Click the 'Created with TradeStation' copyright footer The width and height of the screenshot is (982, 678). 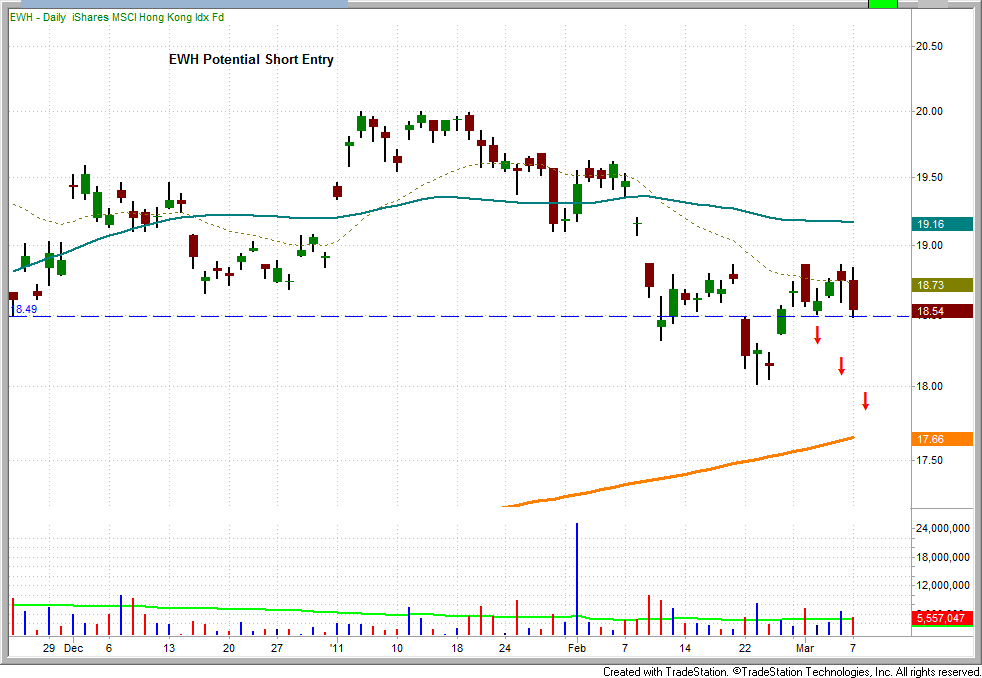click(x=792, y=671)
